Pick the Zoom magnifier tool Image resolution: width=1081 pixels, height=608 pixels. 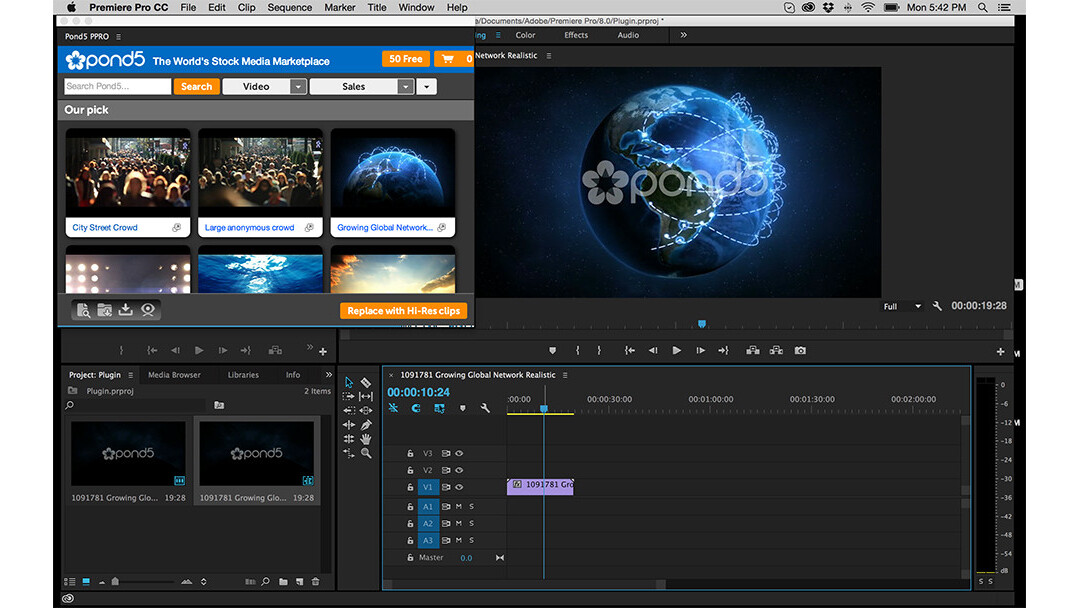[x=366, y=453]
